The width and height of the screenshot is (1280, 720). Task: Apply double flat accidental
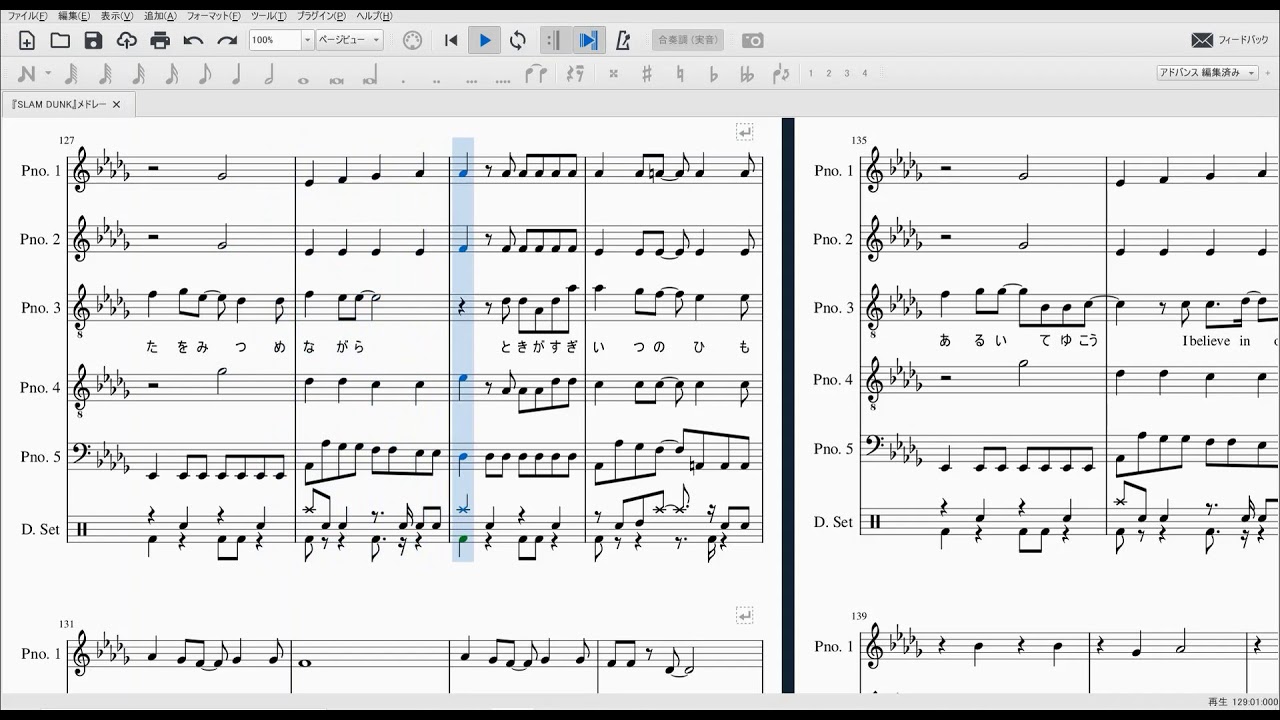click(x=746, y=74)
